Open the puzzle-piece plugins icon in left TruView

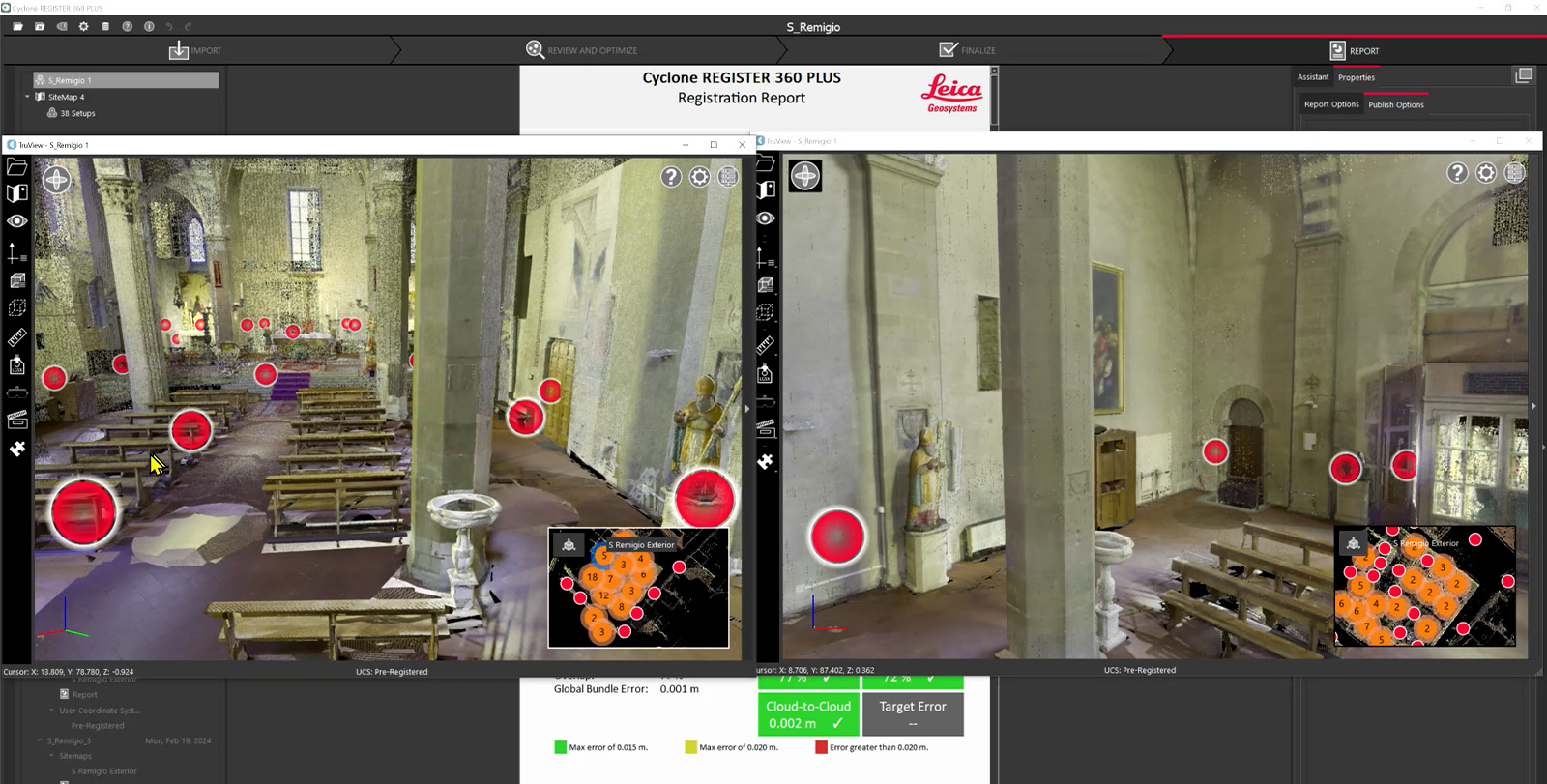point(16,449)
